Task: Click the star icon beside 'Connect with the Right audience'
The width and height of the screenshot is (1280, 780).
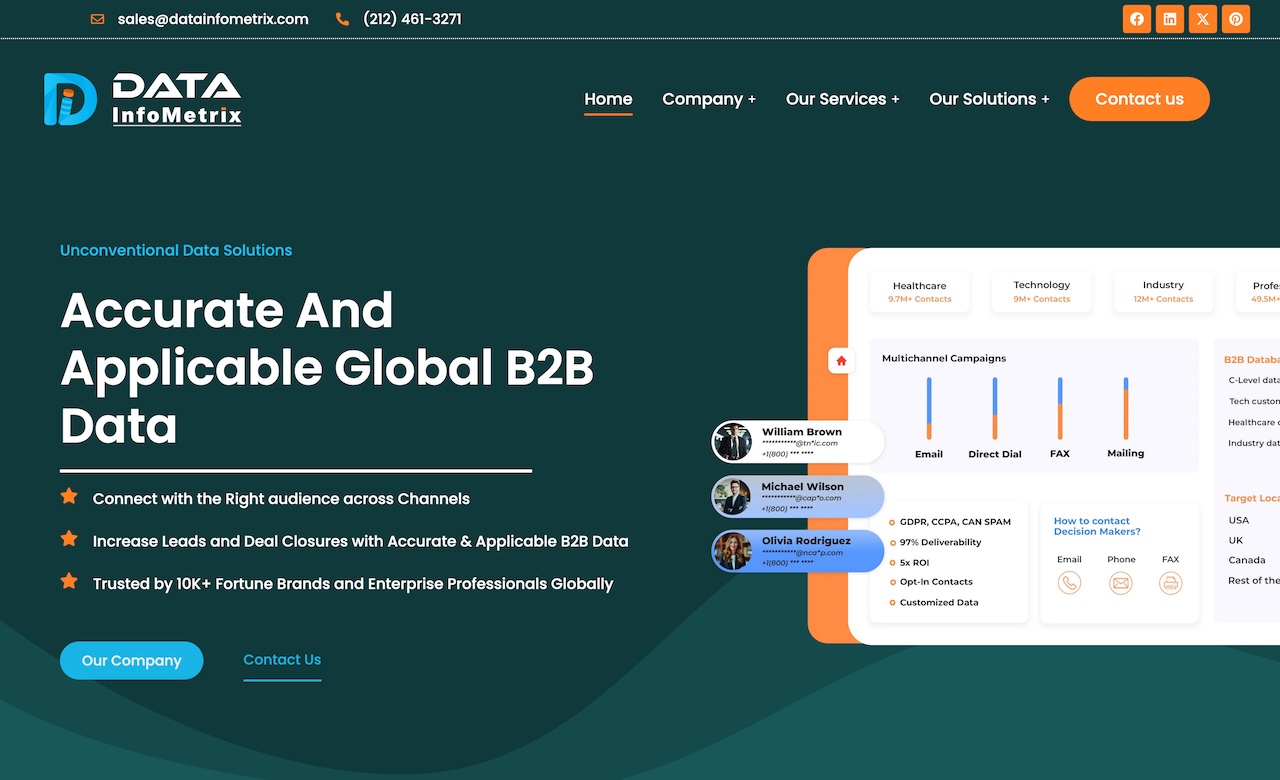Action: click(x=69, y=496)
